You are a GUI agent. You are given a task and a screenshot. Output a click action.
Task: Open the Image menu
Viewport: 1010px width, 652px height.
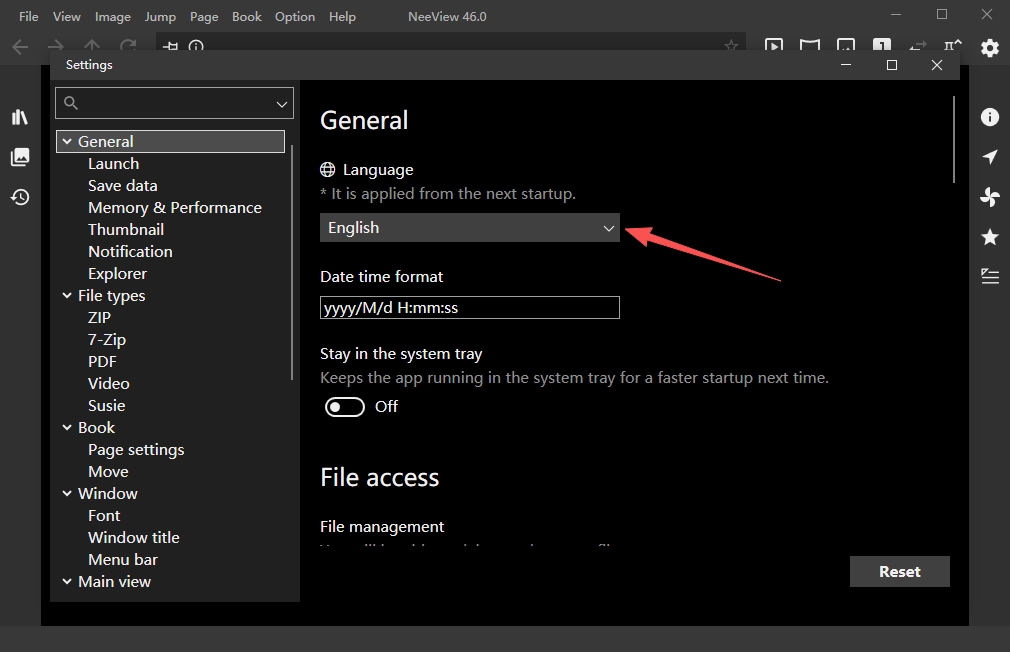click(x=113, y=17)
